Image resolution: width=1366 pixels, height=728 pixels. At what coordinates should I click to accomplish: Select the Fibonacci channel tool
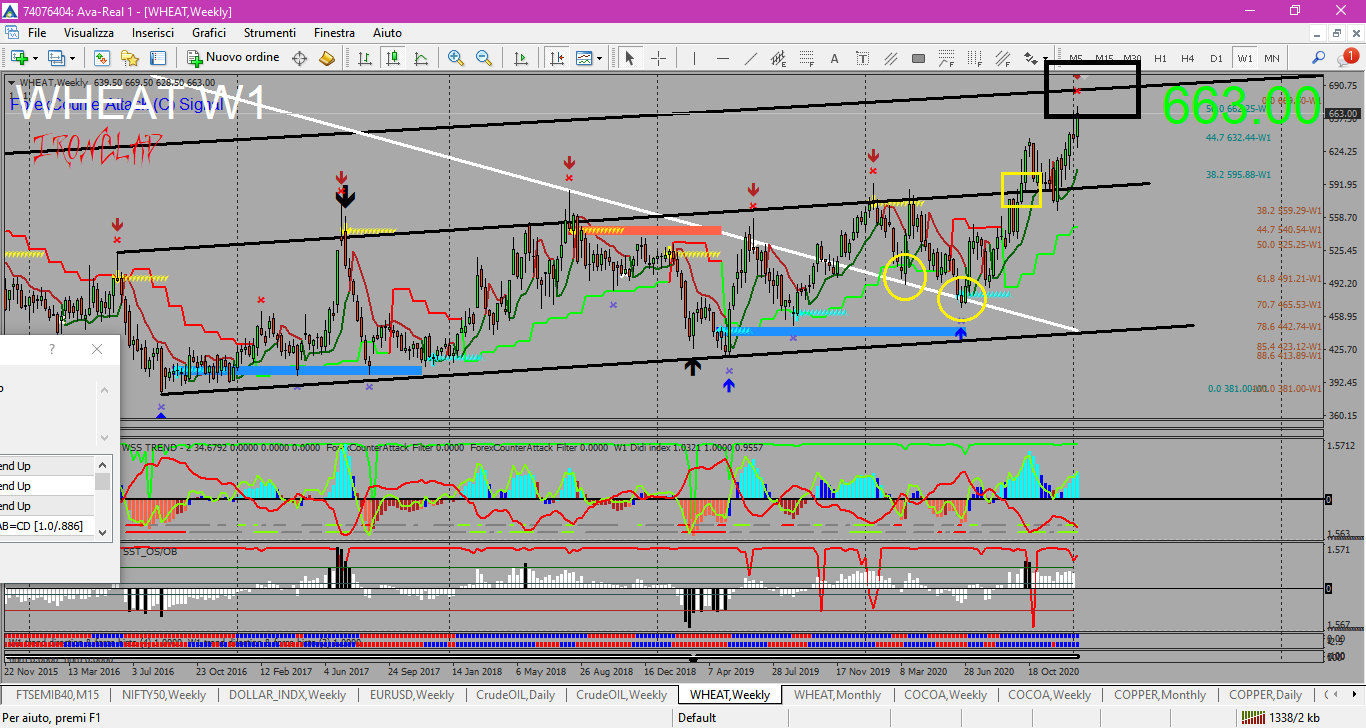[1002, 58]
